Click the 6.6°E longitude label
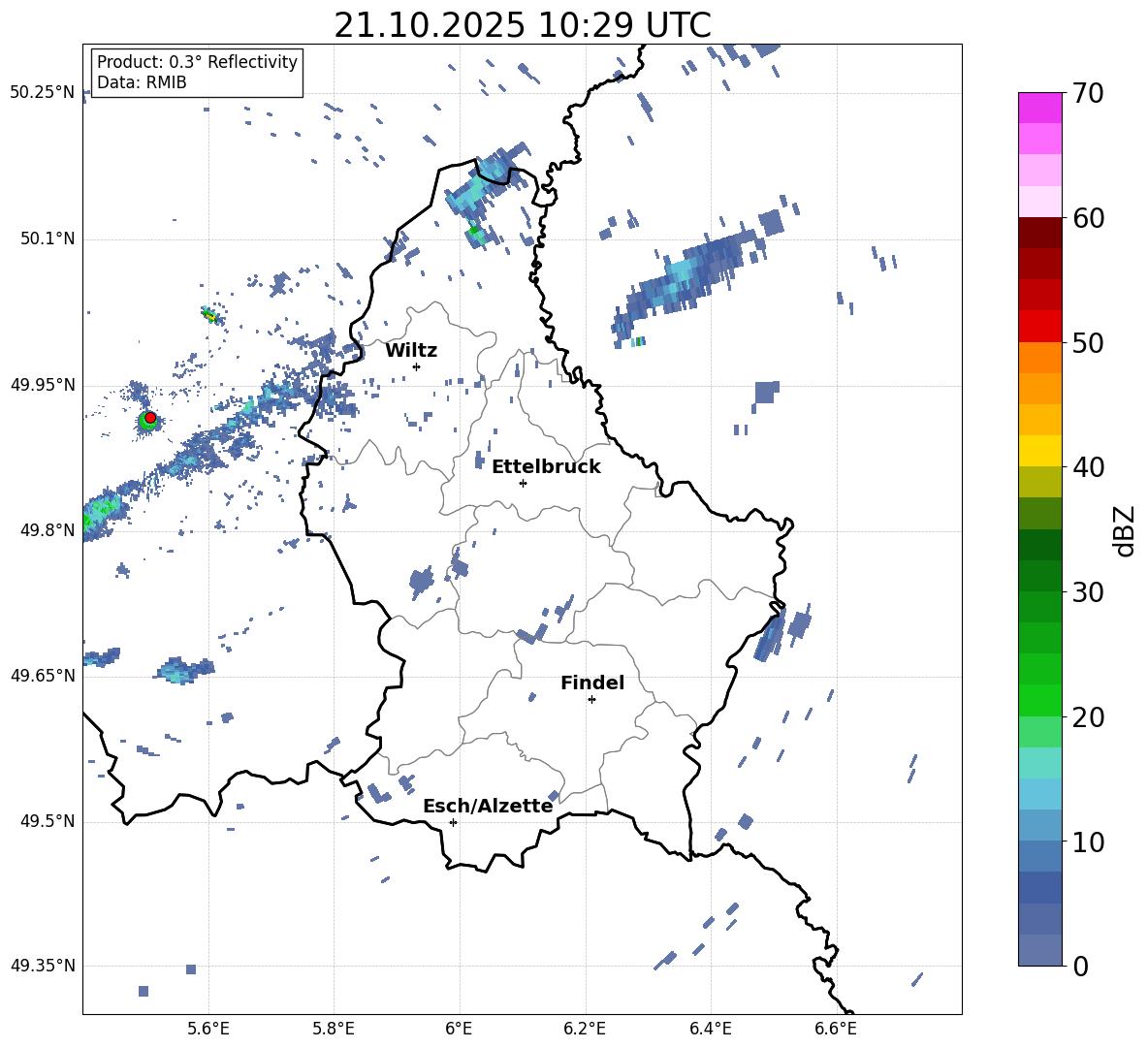 coord(836,1030)
